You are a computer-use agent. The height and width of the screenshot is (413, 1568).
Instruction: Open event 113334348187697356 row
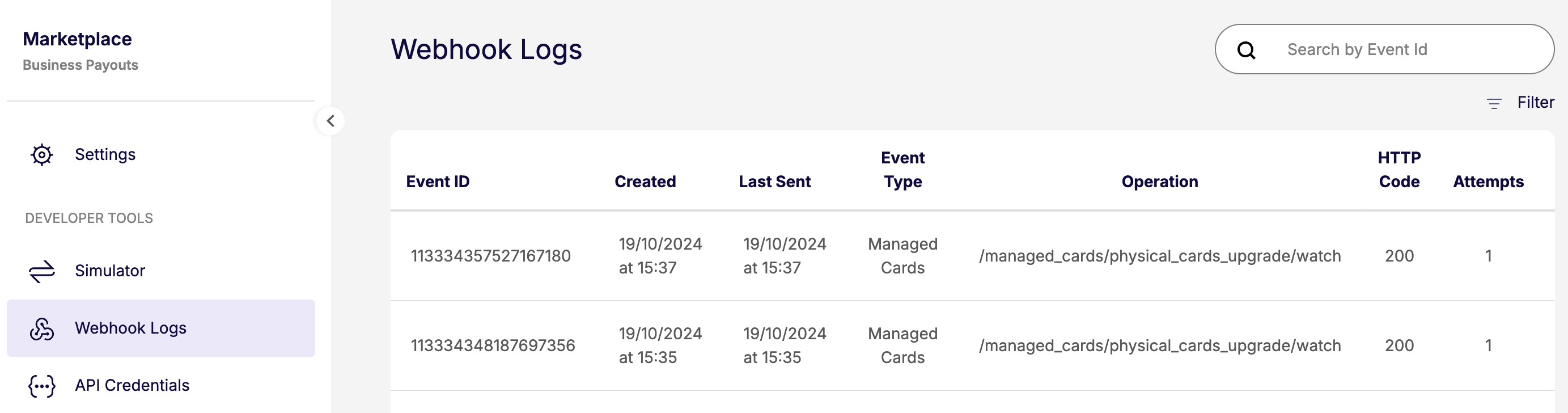click(493, 345)
